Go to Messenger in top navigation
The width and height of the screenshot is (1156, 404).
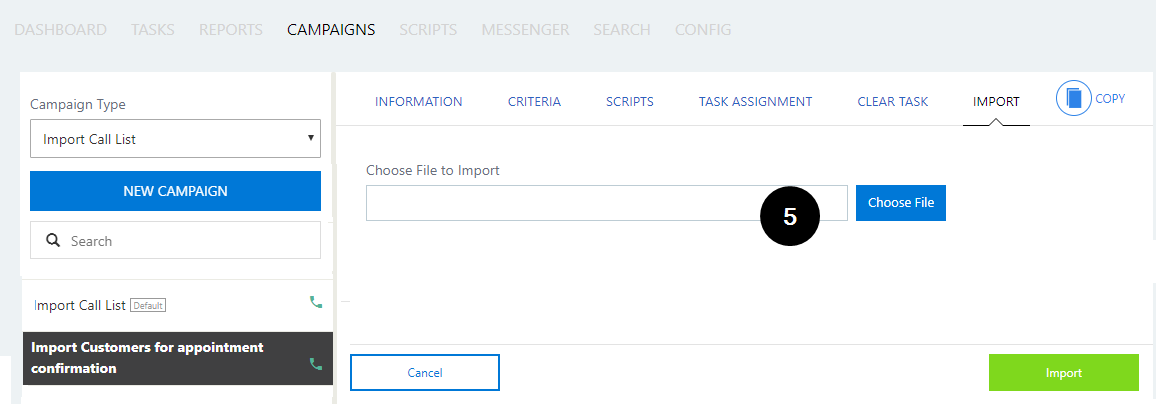coord(525,29)
